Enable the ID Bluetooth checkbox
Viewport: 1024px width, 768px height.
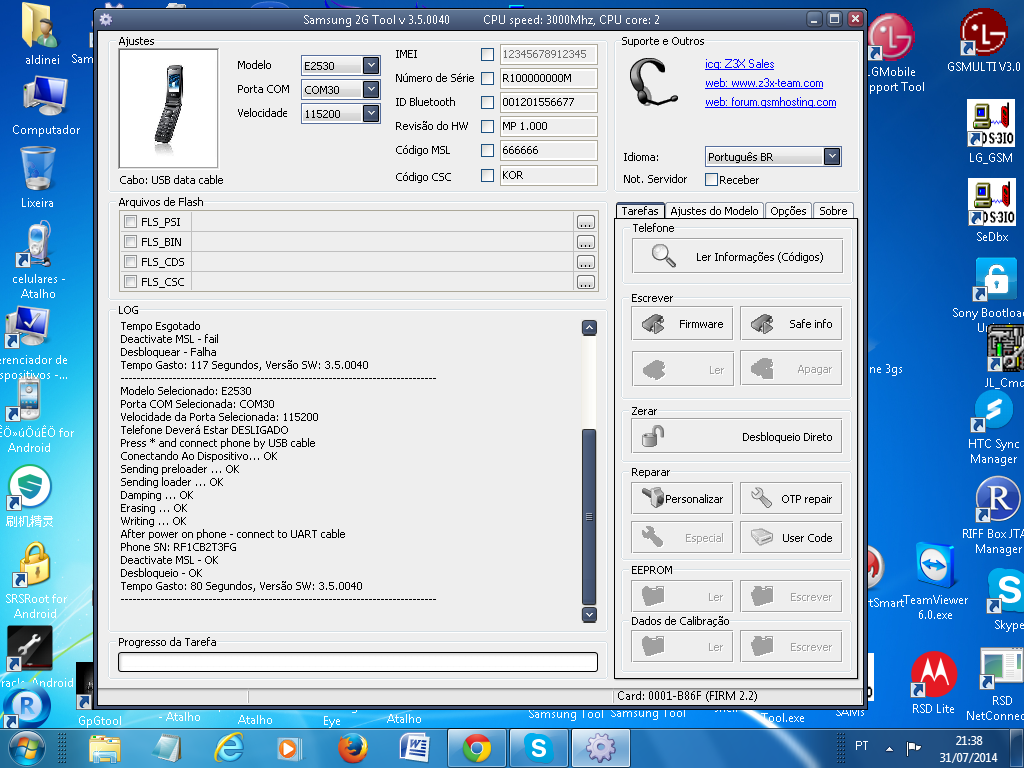[487, 103]
